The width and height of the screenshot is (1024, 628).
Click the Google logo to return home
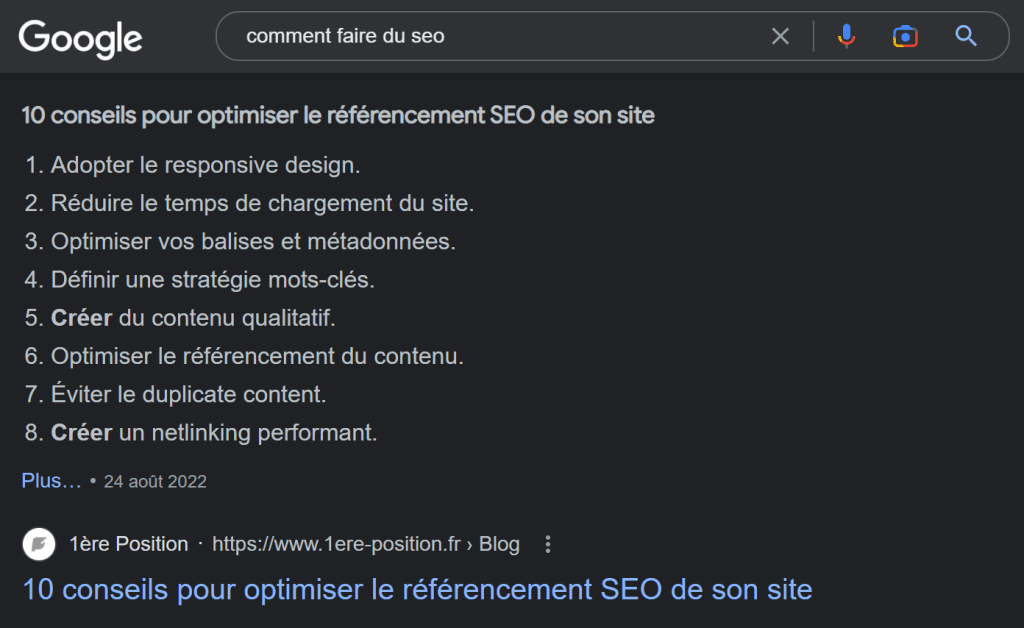[x=80, y=38]
